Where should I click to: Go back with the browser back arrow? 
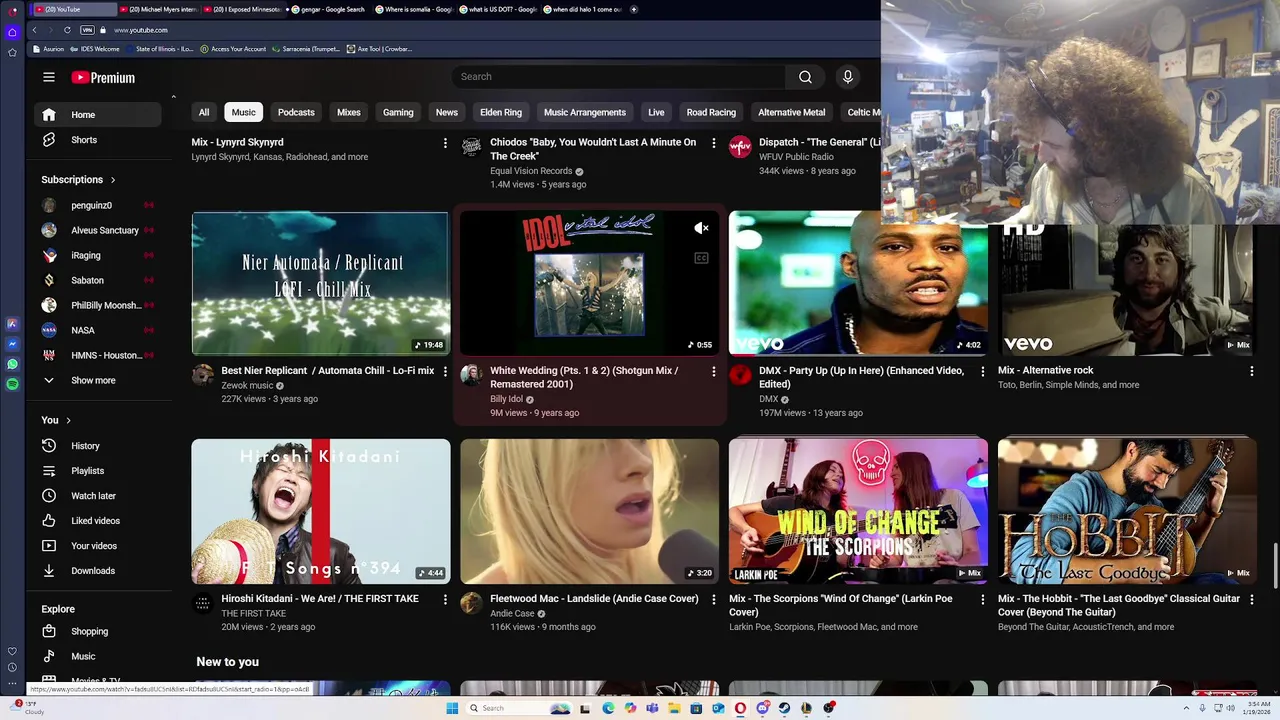pos(34,30)
